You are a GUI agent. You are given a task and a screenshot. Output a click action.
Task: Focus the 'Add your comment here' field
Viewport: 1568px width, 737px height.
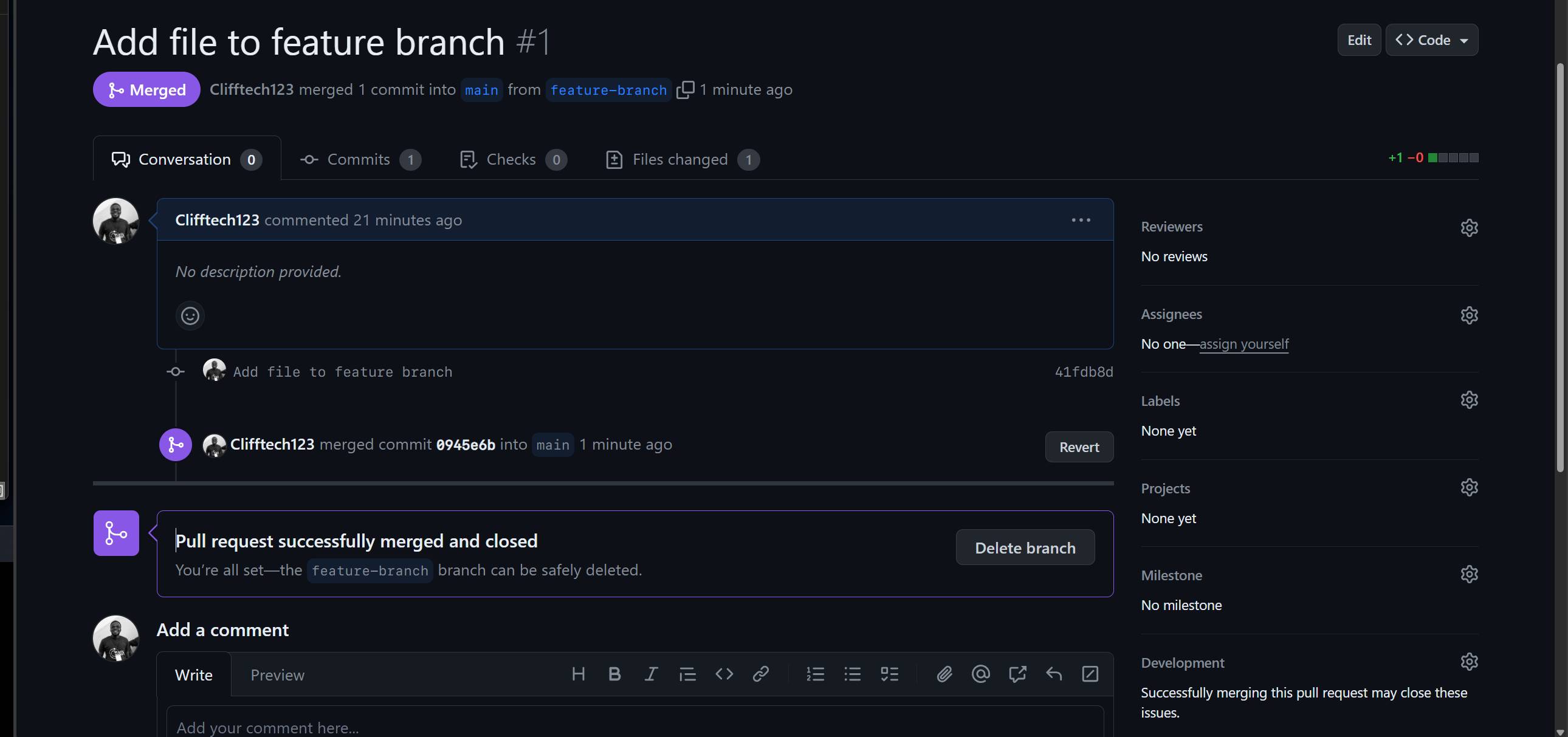(x=635, y=722)
